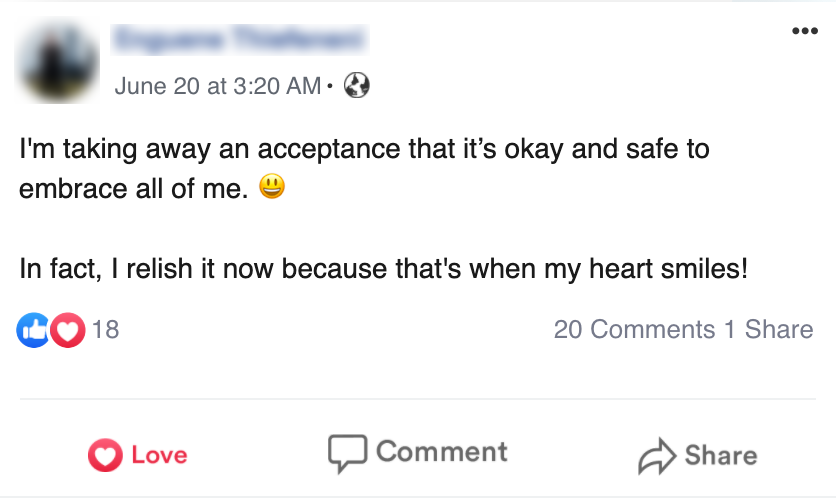Click the smiley emoji in the post
This screenshot has height=504, width=836.
point(272,186)
